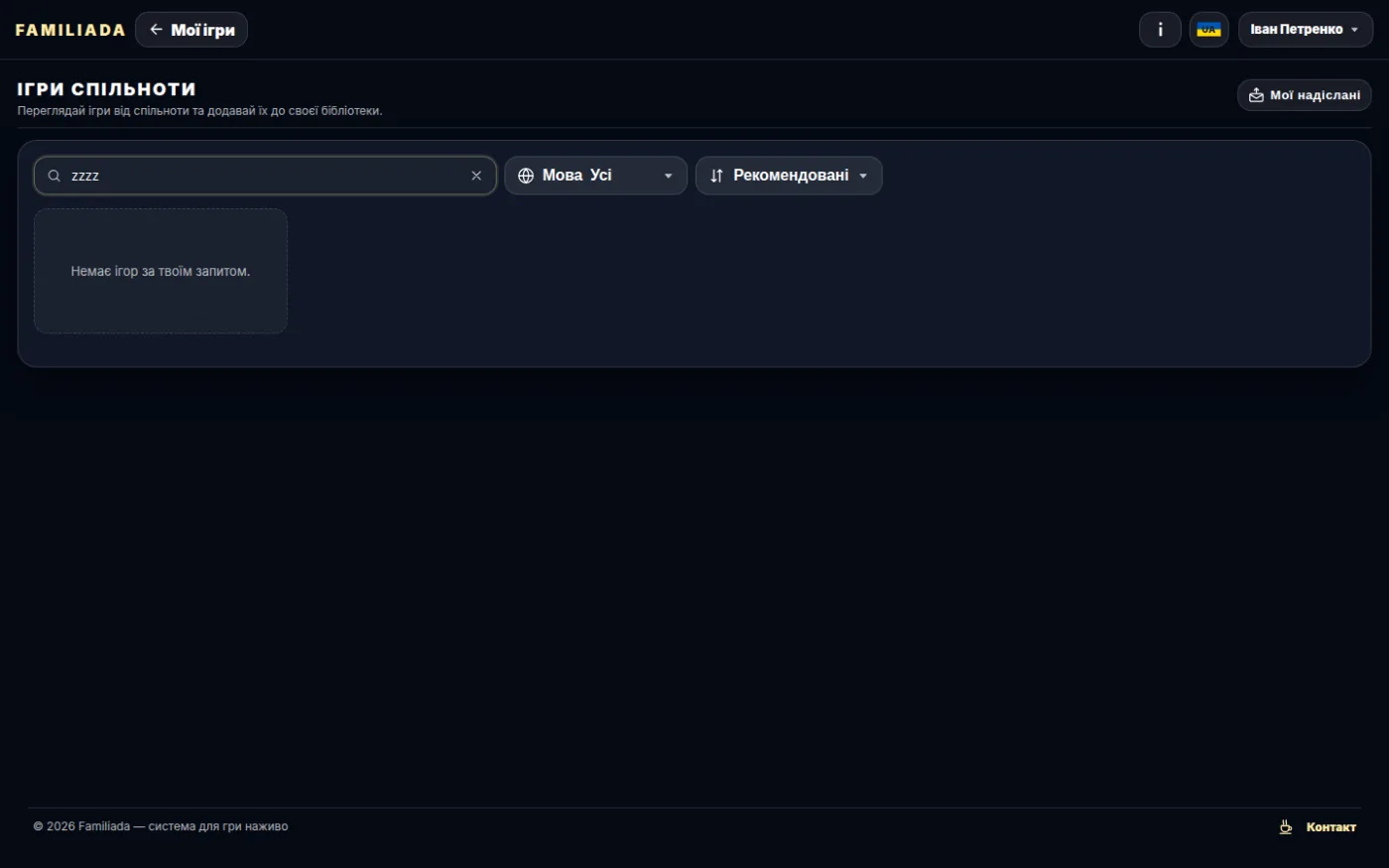The height and width of the screenshot is (868, 1389).
Task: Click the ІГРИ СПІЛЬНОТИ heading
Action: 106,89
